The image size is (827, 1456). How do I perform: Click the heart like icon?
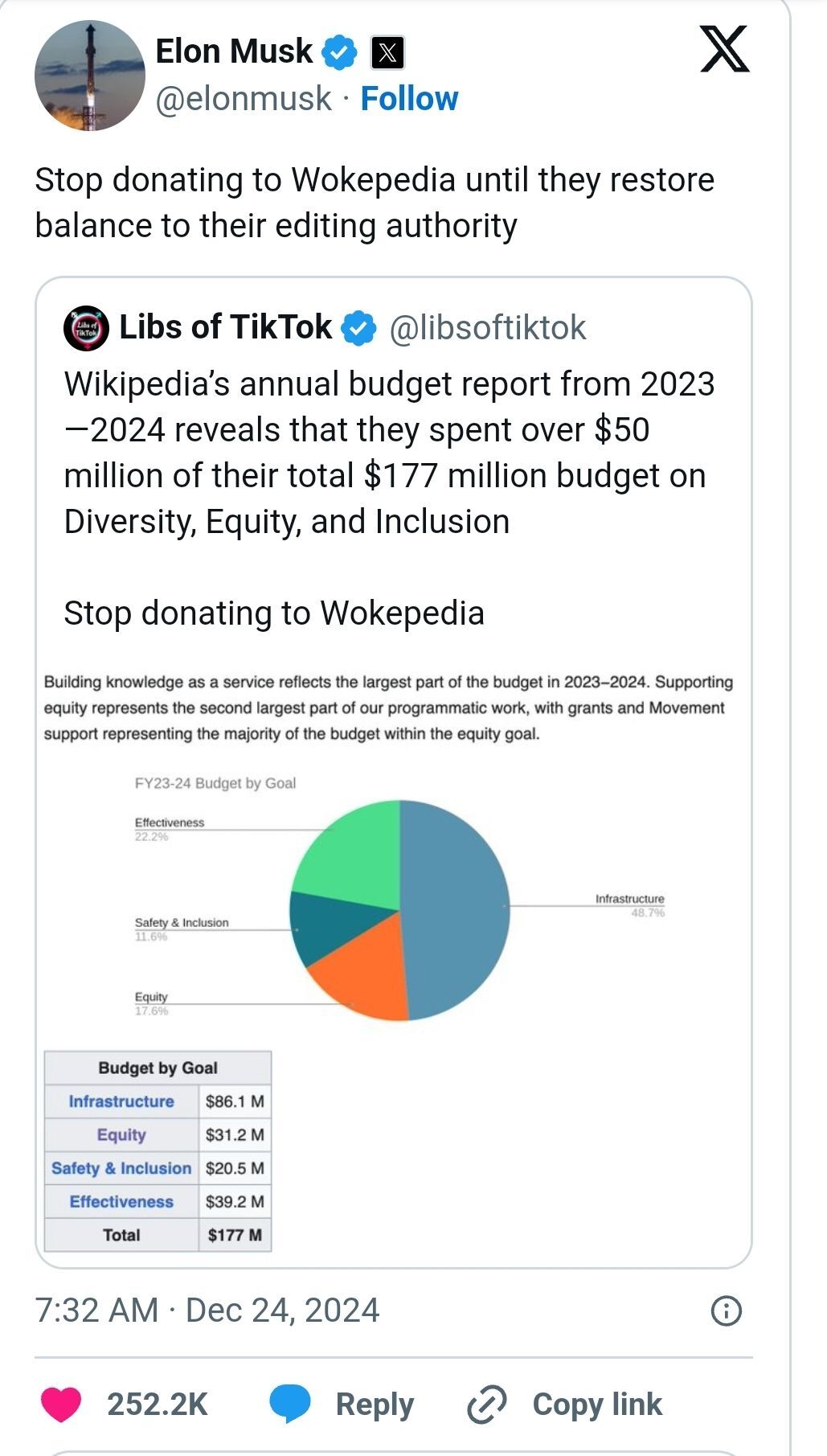point(61,1405)
